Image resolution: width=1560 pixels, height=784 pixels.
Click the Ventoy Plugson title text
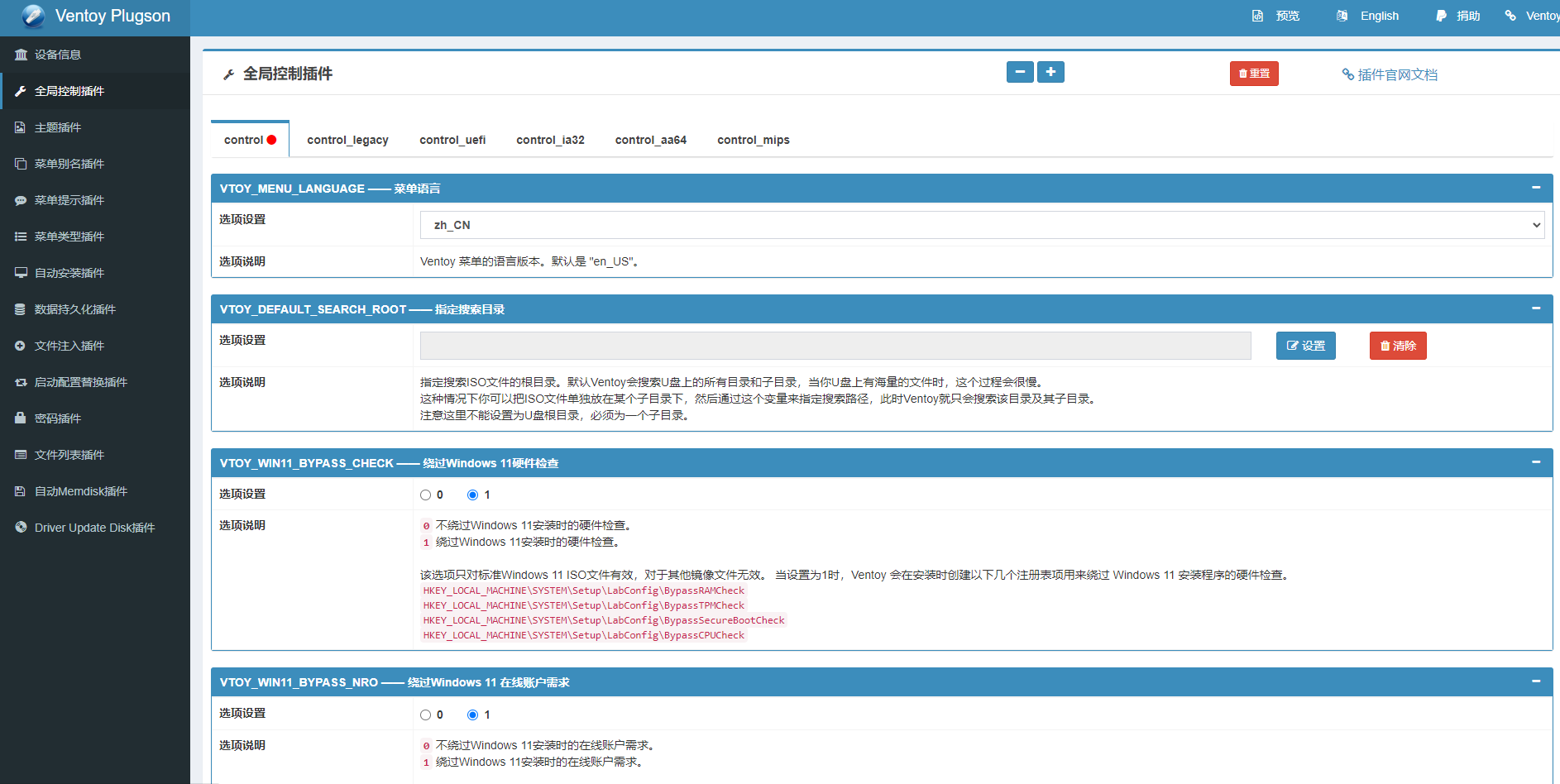[112, 16]
